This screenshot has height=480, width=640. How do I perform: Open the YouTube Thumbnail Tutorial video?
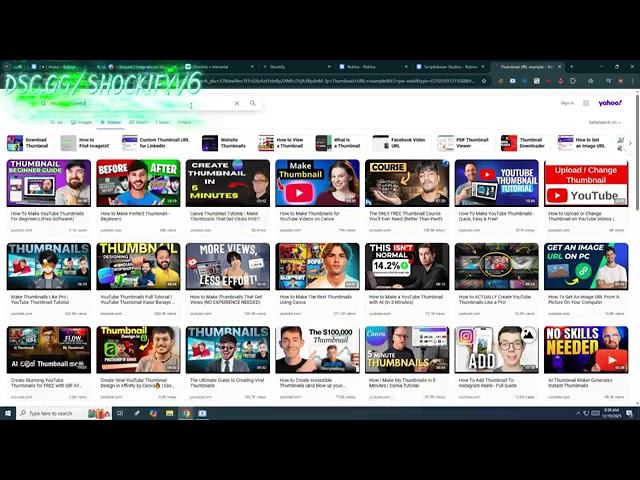(496, 183)
